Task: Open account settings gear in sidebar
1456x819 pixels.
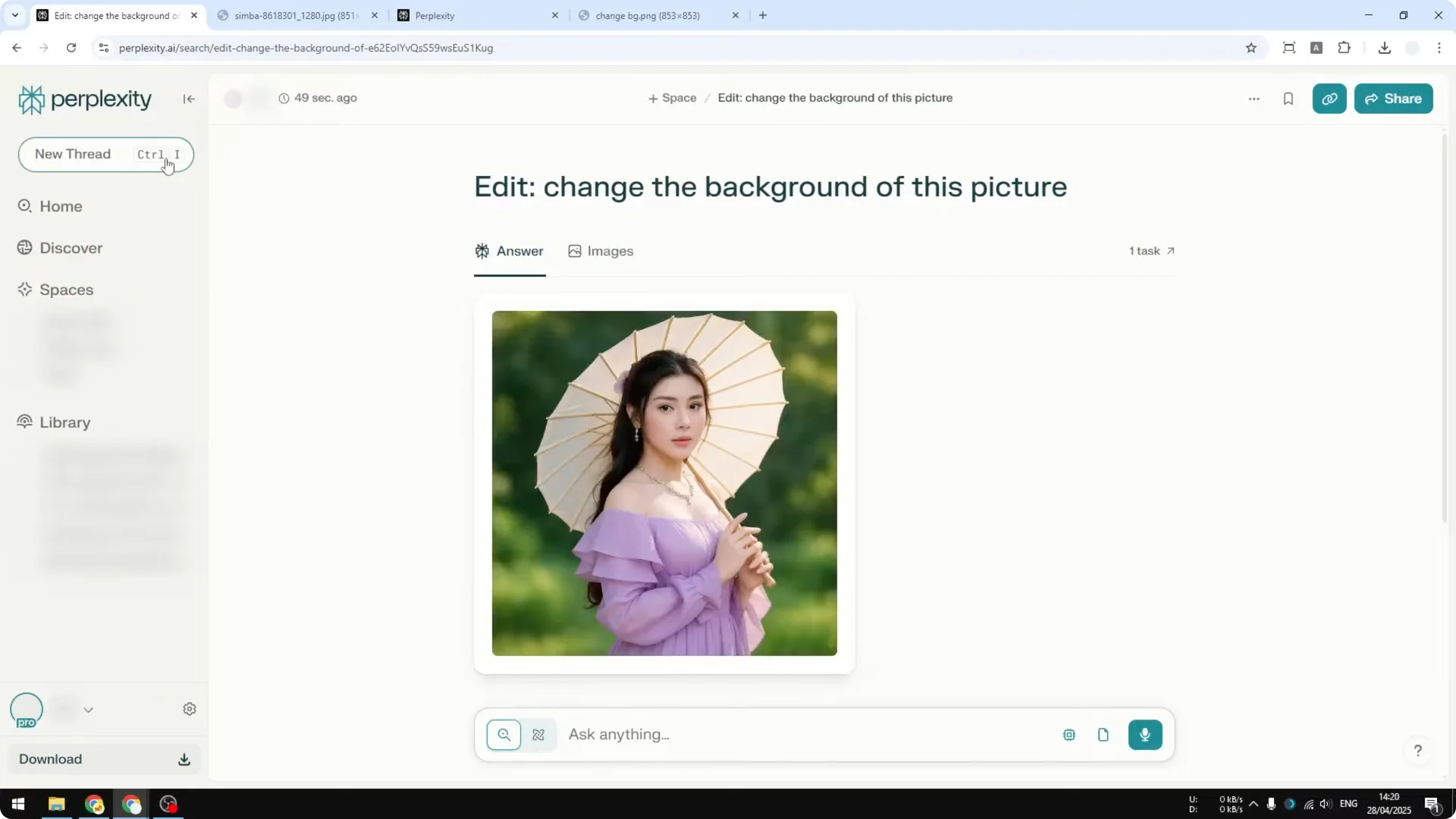Action: point(190,708)
